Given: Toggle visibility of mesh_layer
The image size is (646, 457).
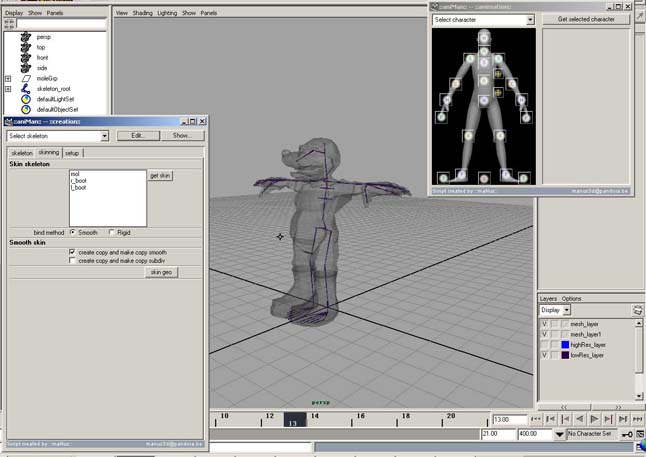Looking at the screenshot, I should pos(545,324).
